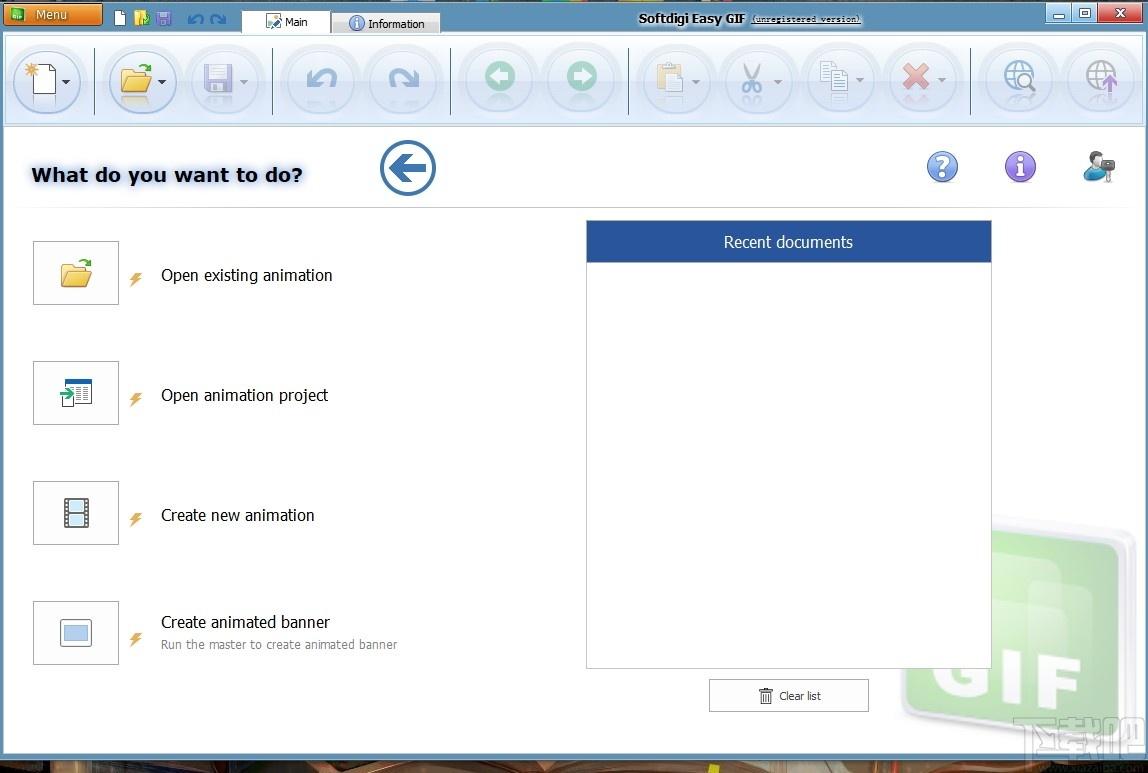
Task: Click the Paste clipboard toolbar icon
Action: coord(669,78)
